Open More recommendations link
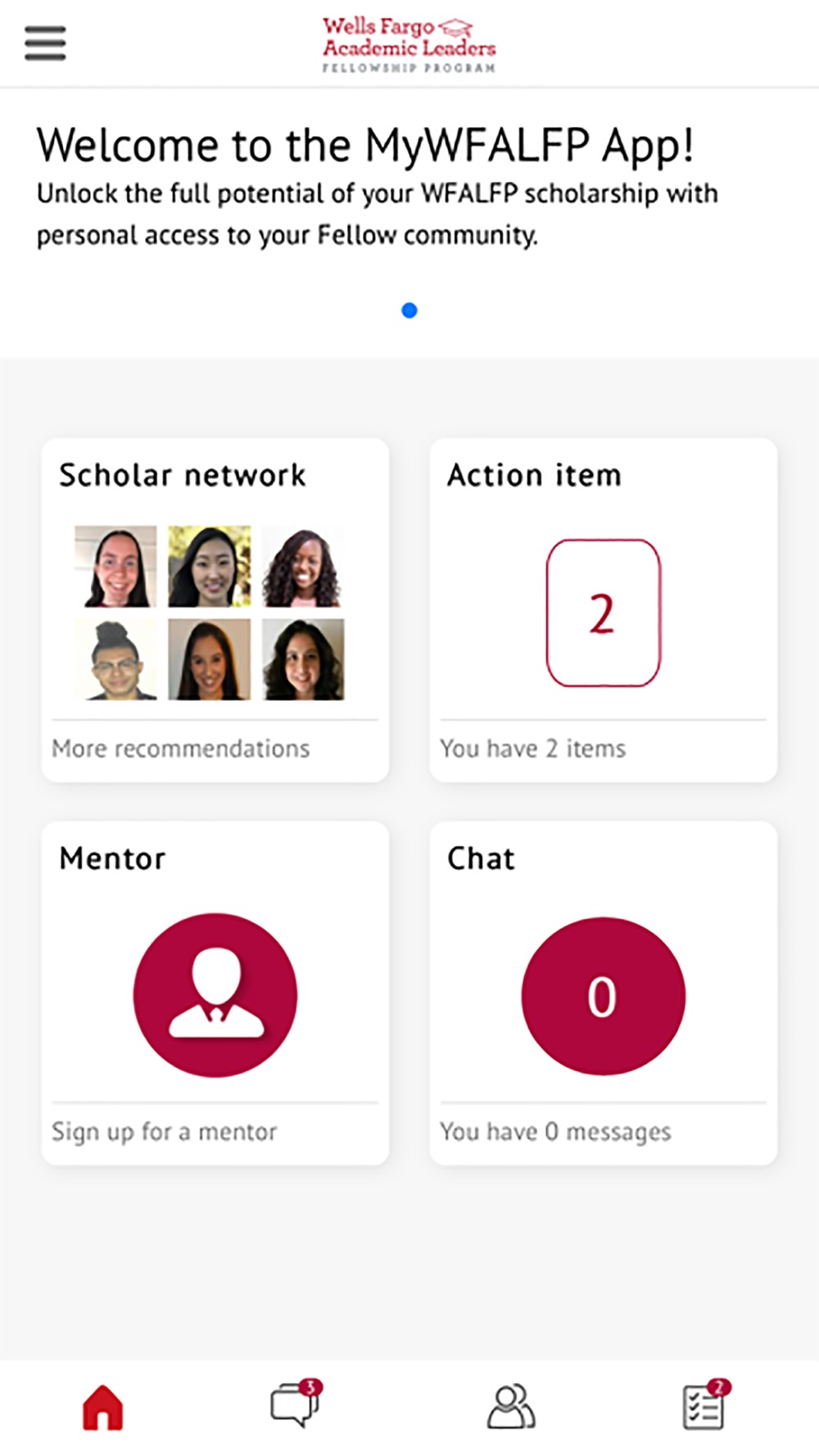The image size is (819, 1456). point(181,748)
